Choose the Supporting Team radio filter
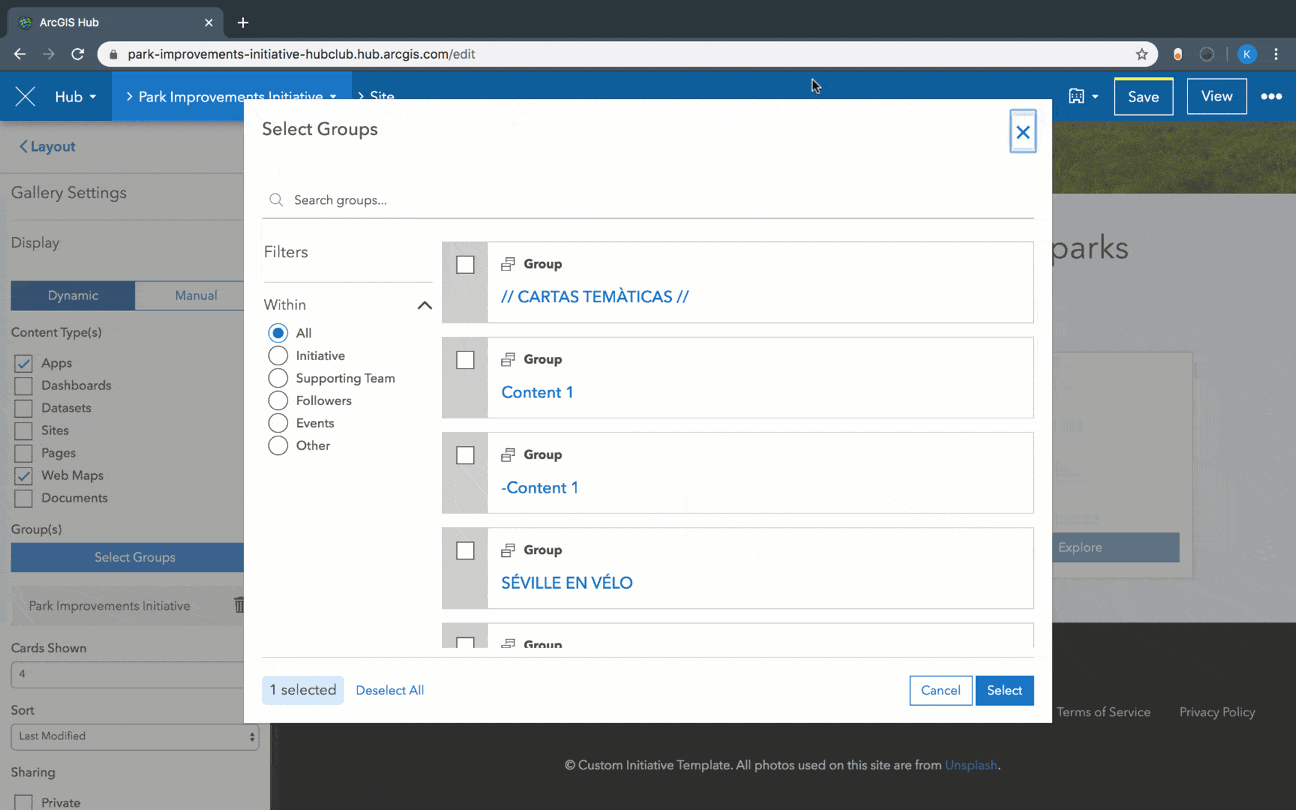This screenshot has width=1296, height=810. coord(278,378)
